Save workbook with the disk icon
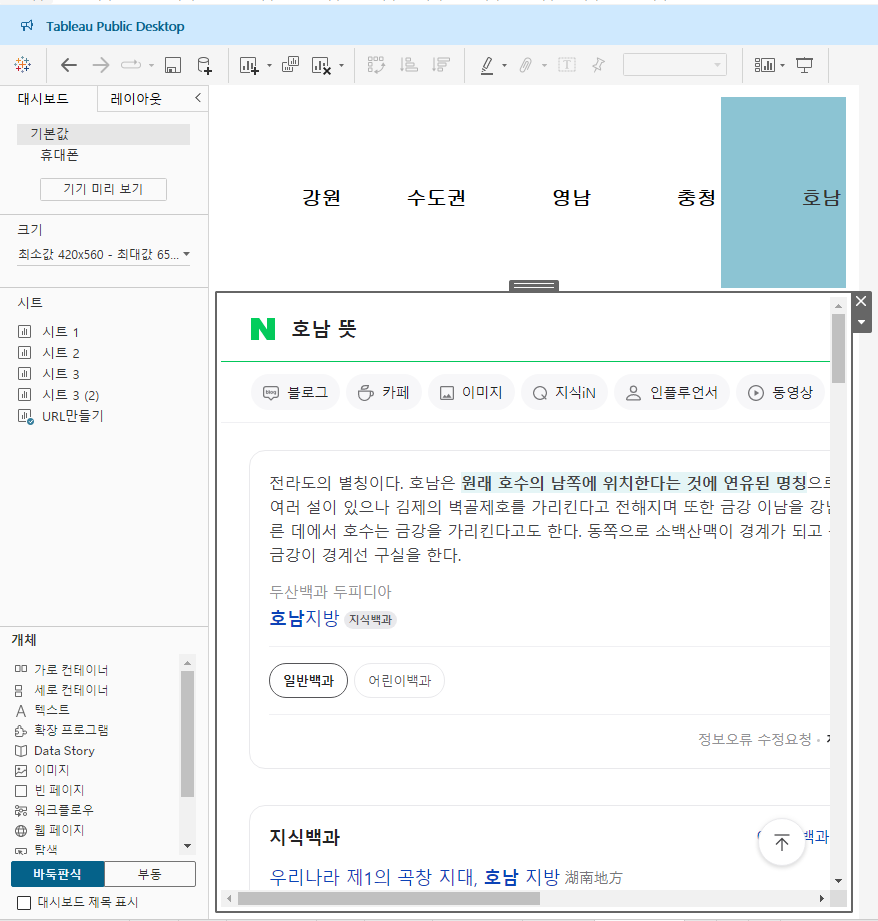The height and width of the screenshot is (921, 878). click(173, 65)
